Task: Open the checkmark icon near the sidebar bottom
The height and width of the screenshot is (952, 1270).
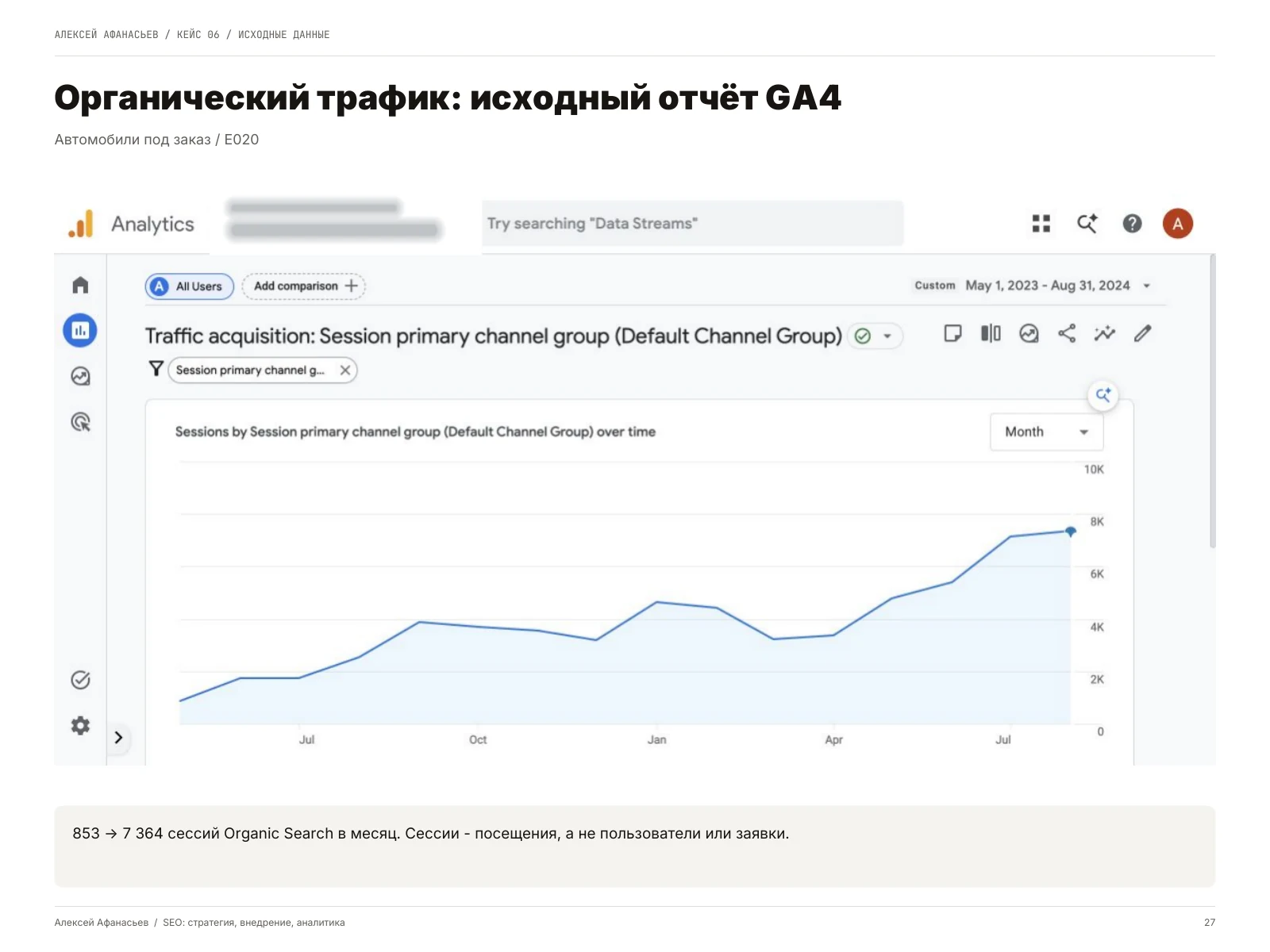Action: [x=80, y=680]
